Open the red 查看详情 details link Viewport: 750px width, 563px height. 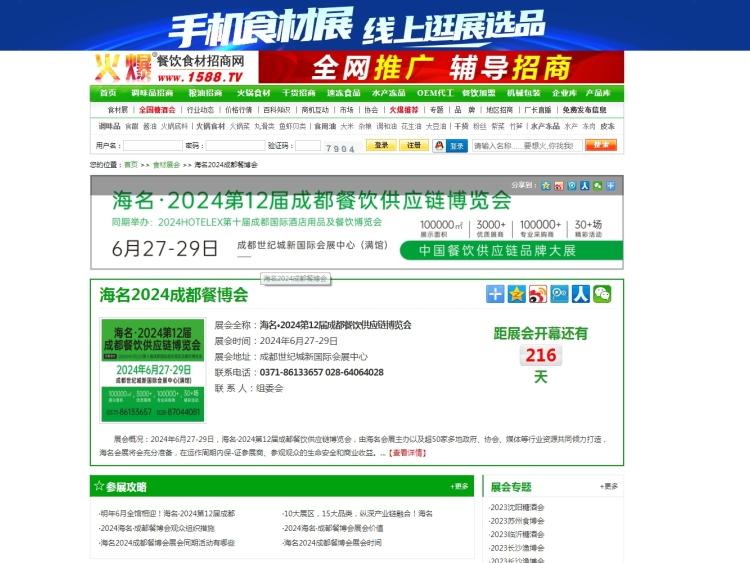point(407,453)
